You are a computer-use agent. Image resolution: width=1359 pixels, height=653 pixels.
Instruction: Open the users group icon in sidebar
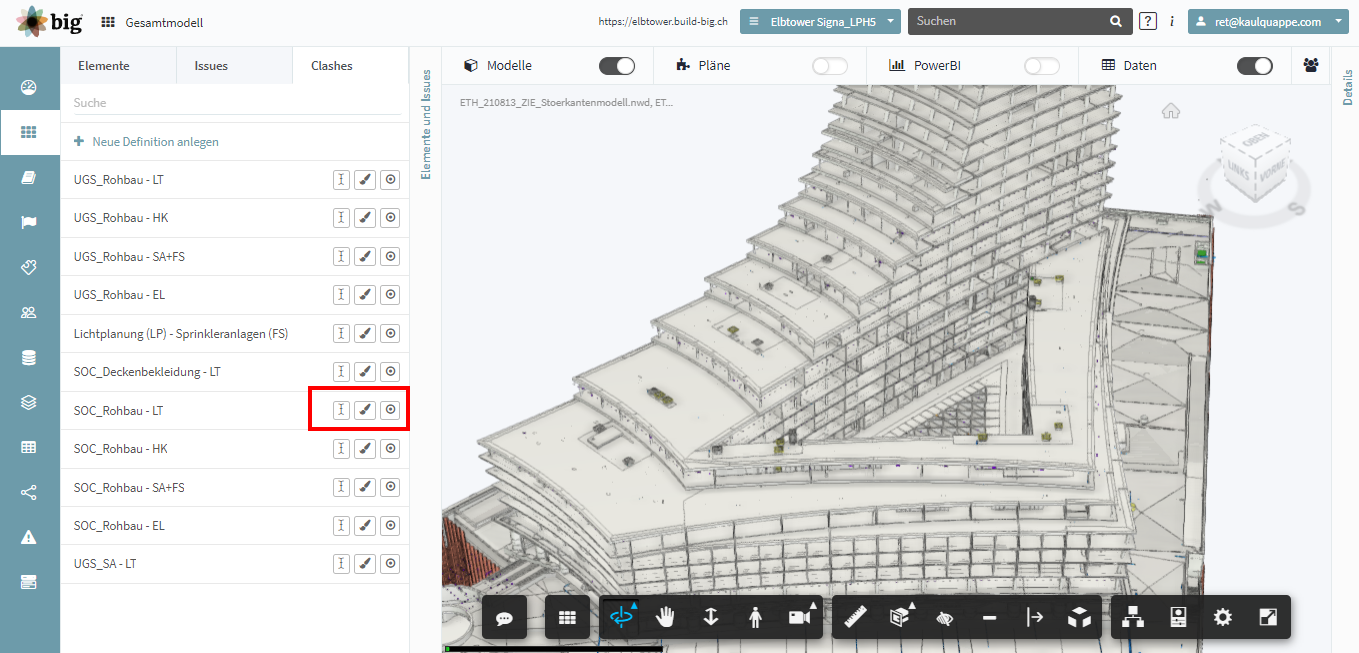(29, 313)
